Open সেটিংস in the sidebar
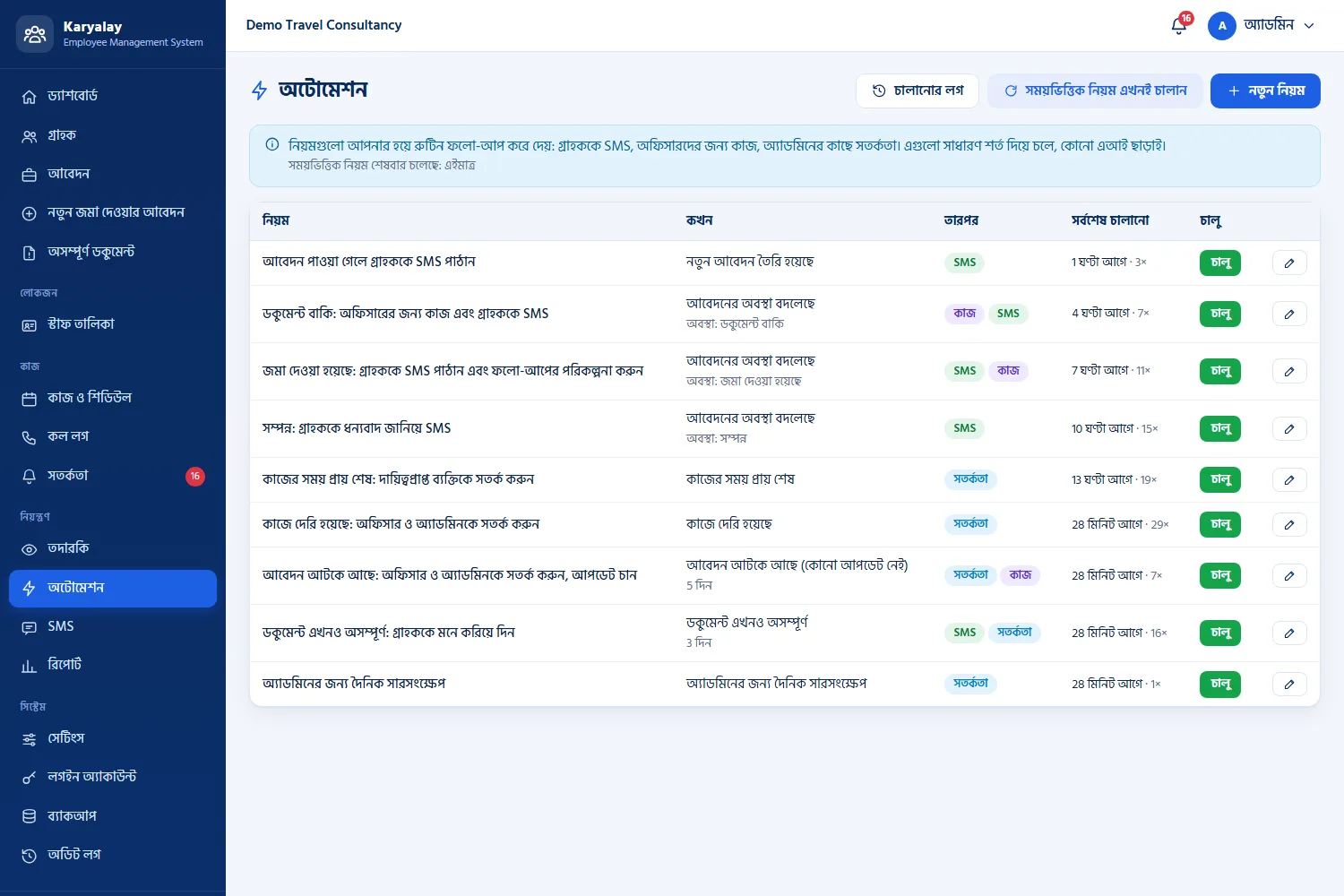This screenshot has width=1344, height=896. pyautogui.click(x=113, y=738)
